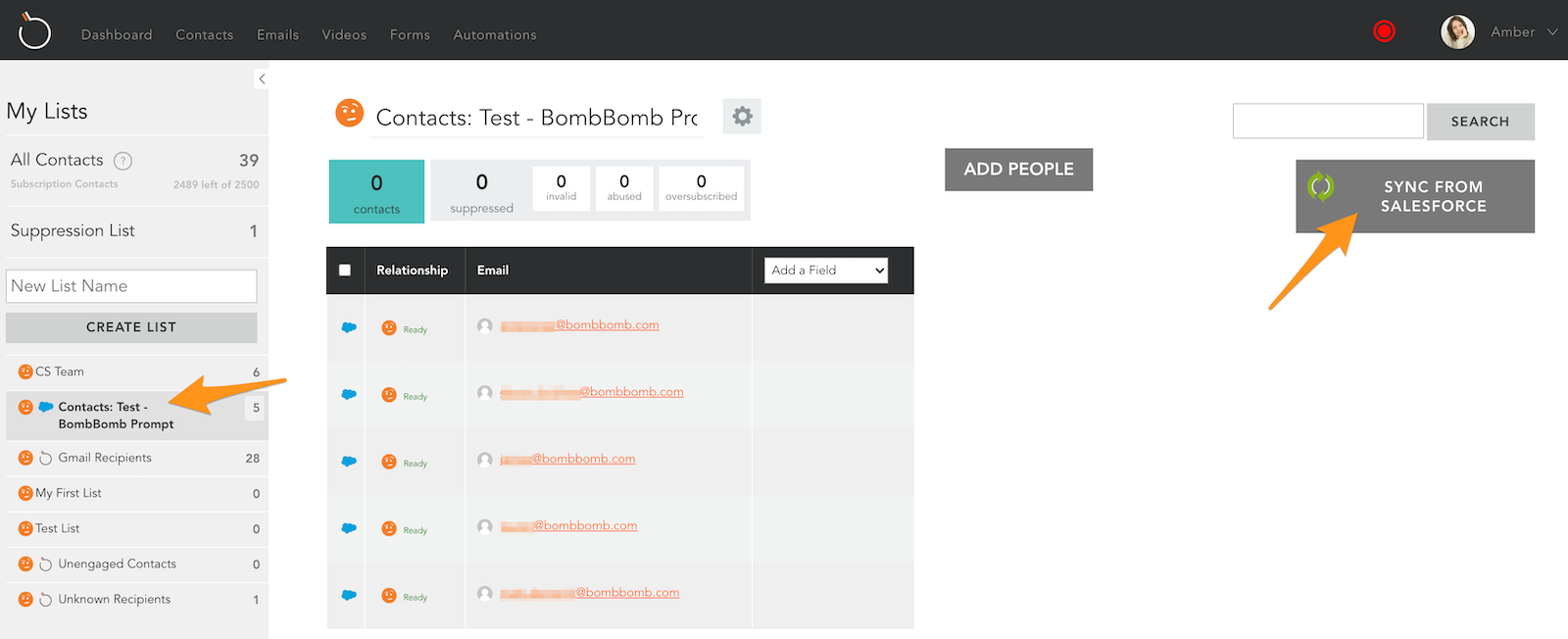Open the Dashboard menu

click(x=117, y=34)
